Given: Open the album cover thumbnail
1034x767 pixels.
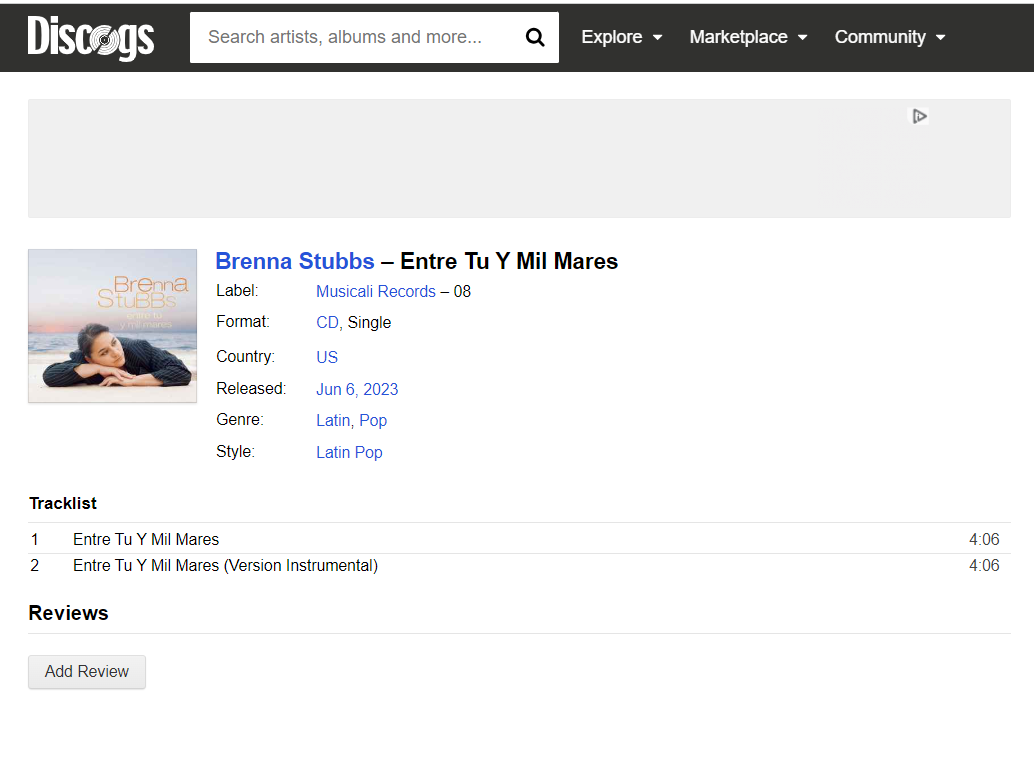Looking at the screenshot, I should click(112, 326).
